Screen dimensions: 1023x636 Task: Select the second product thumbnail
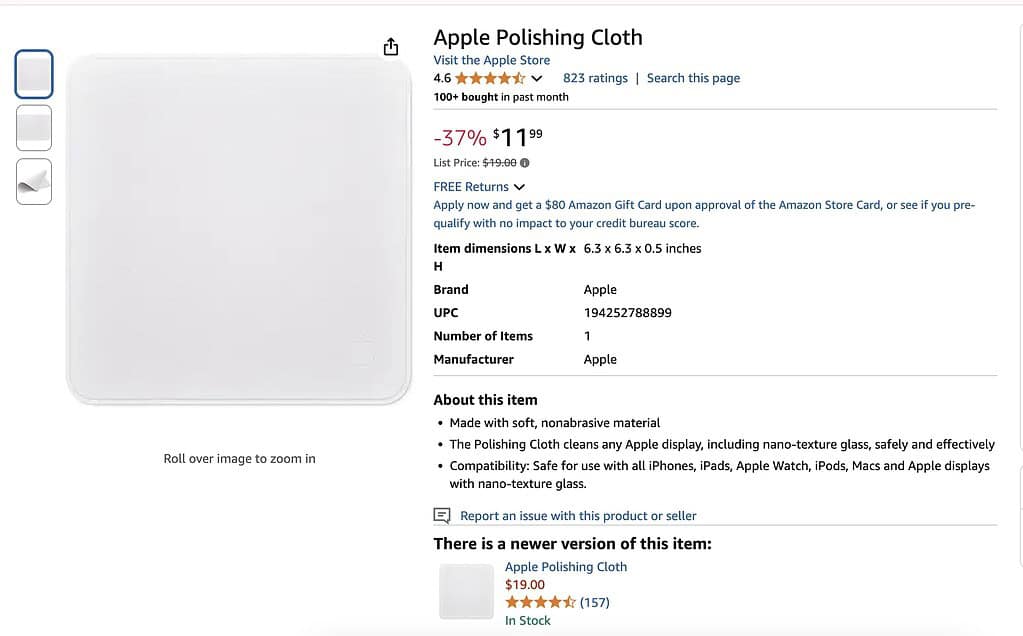pyautogui.click(x=34, y=128)
